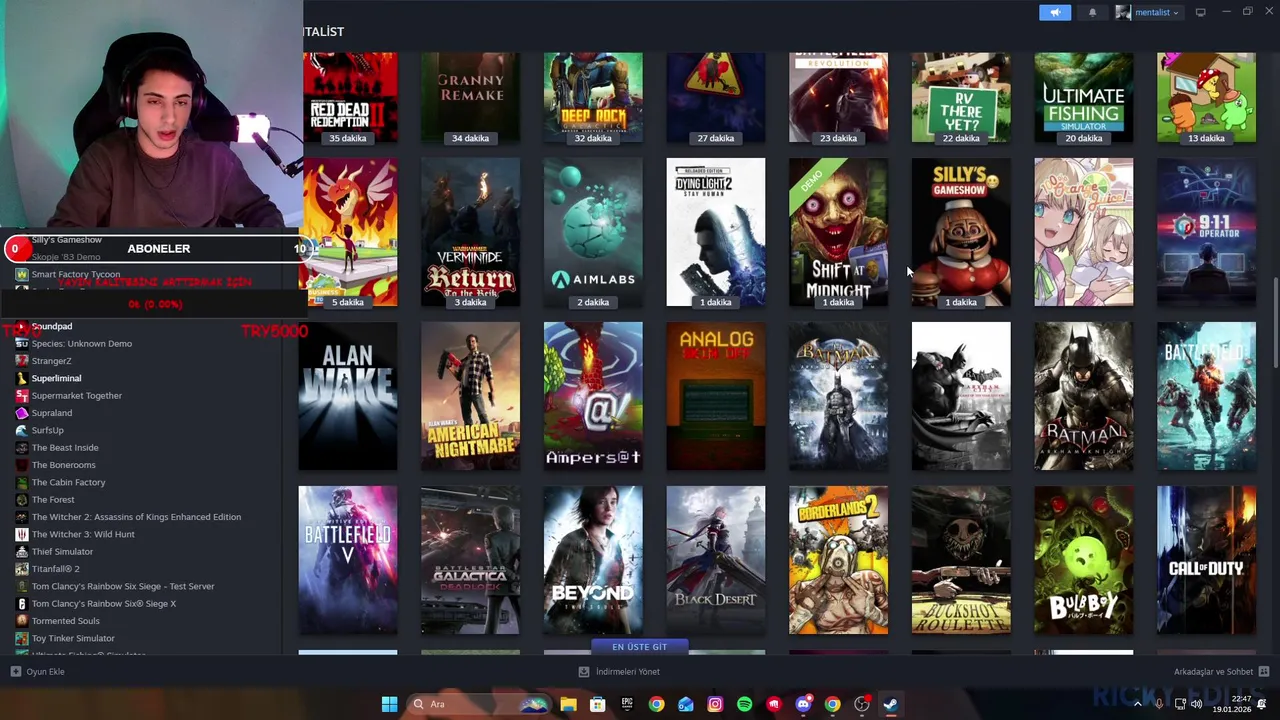Select Smart Factory Tycoon in library list
This screenshot has width=1280, height=720.
pos(76,274)
